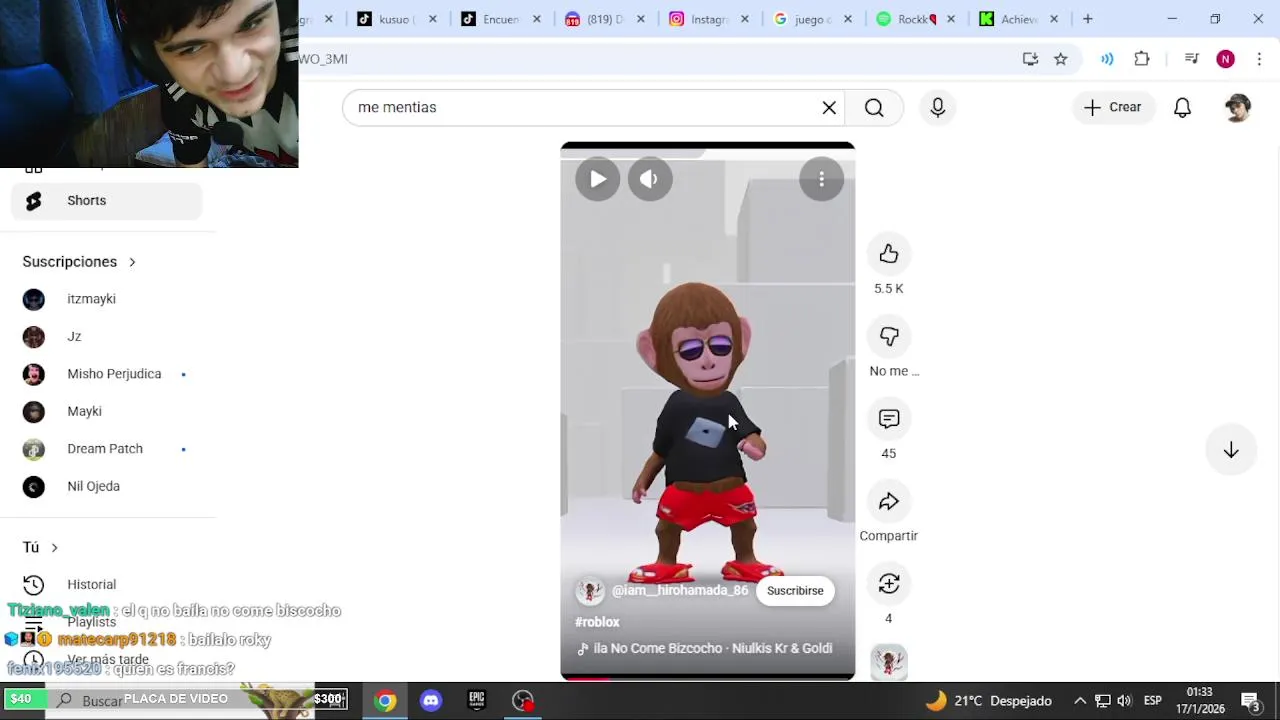Open itzmayki subscription channel
This screenshot has width=1280, height=720.
coord(107,299)
